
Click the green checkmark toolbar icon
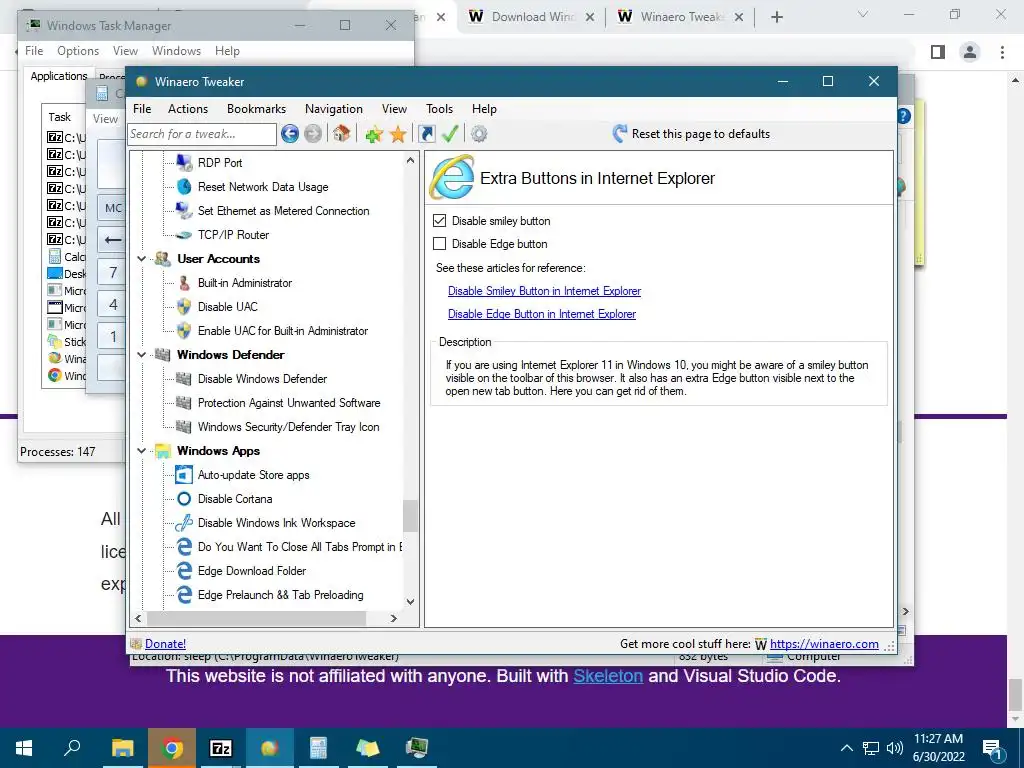450,134
